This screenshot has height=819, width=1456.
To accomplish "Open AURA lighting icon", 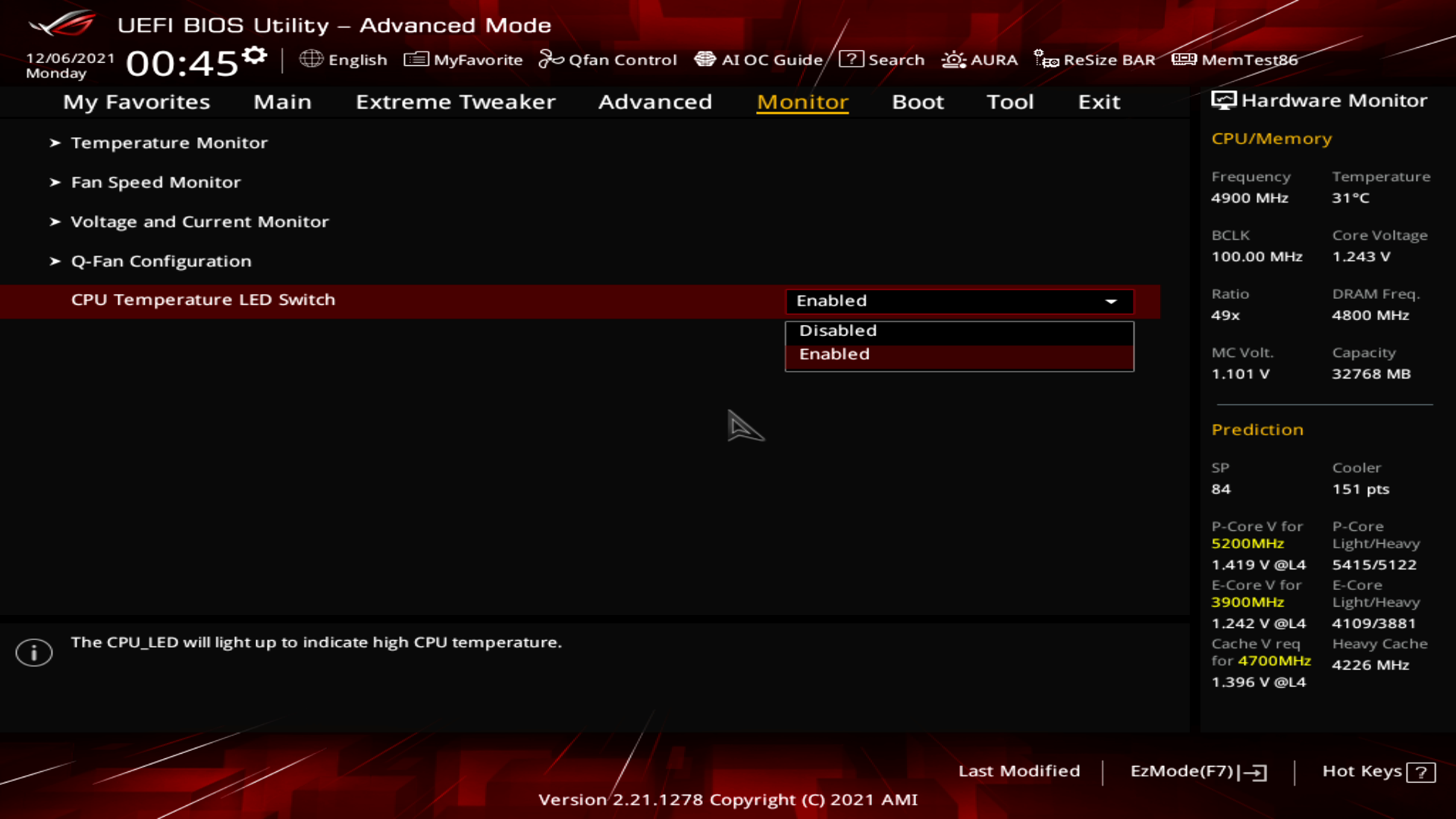I will click(953, 59).
